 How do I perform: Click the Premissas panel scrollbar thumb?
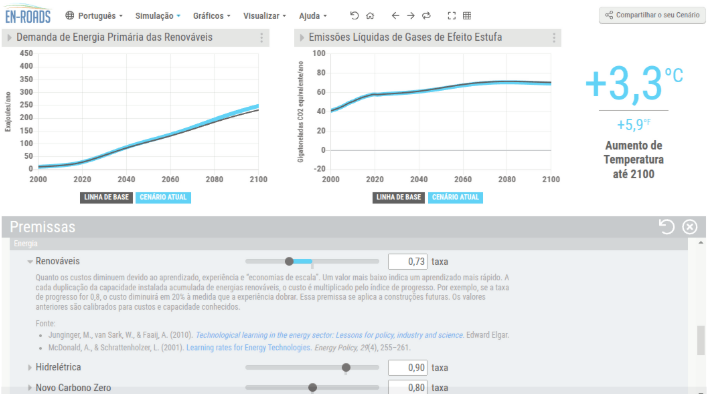click(701, 340)
